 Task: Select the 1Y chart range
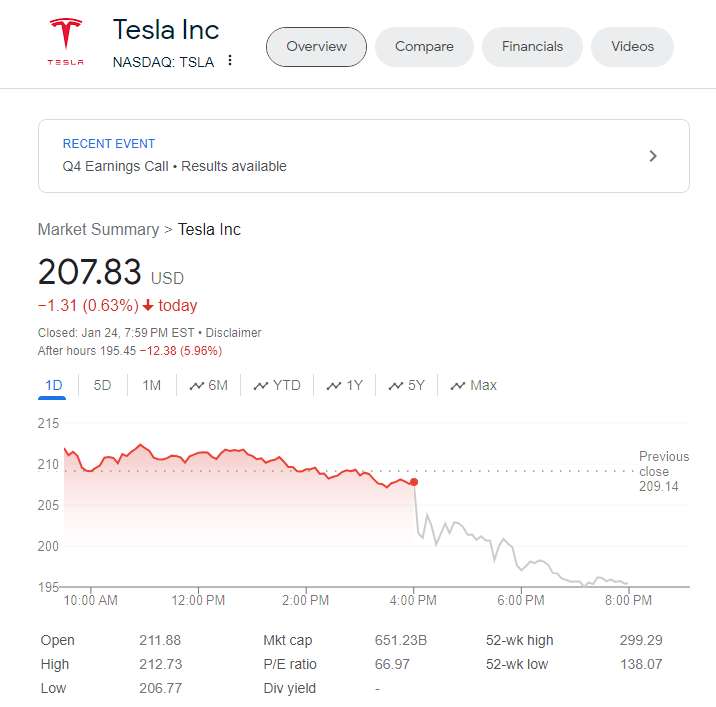coord(345,385)
